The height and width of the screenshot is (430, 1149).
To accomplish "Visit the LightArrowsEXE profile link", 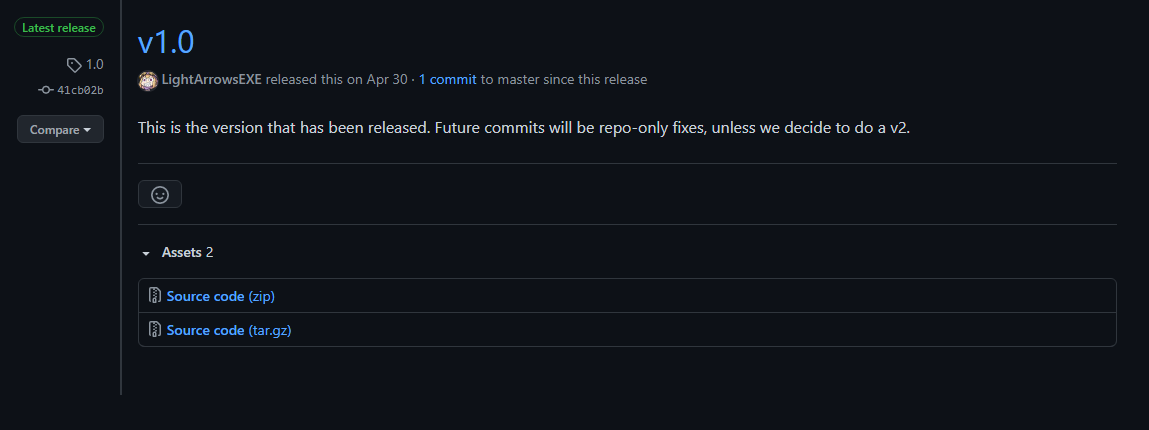I will click(x=211, y=79).
